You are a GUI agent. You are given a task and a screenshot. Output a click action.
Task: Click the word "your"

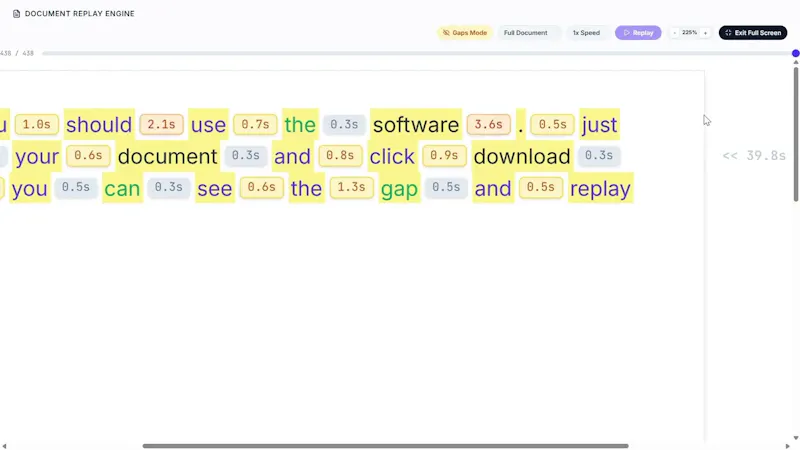coord(37,156)
